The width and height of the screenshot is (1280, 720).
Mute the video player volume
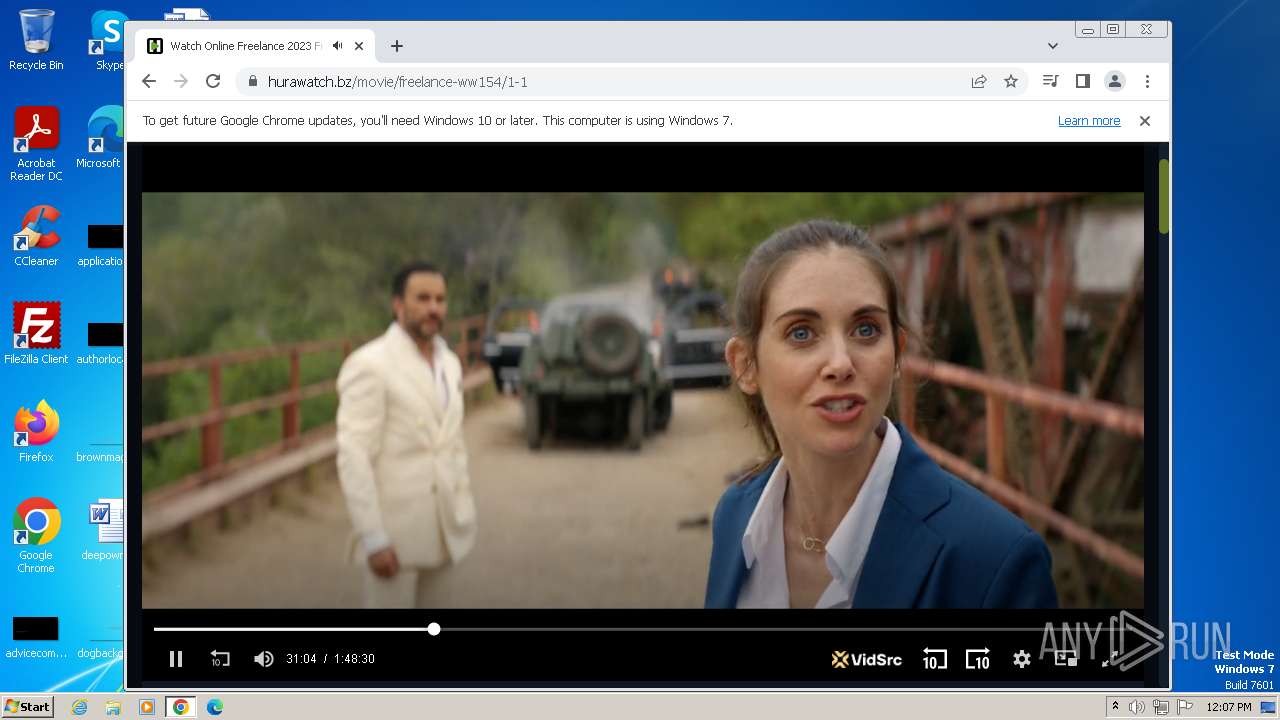coord(263,659)
